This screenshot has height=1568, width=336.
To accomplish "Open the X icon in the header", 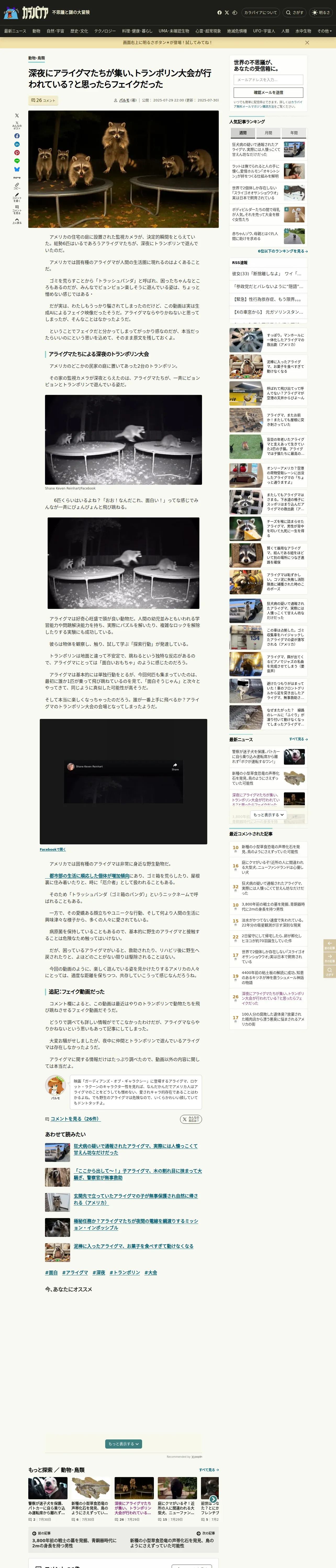I will point(227,12).
